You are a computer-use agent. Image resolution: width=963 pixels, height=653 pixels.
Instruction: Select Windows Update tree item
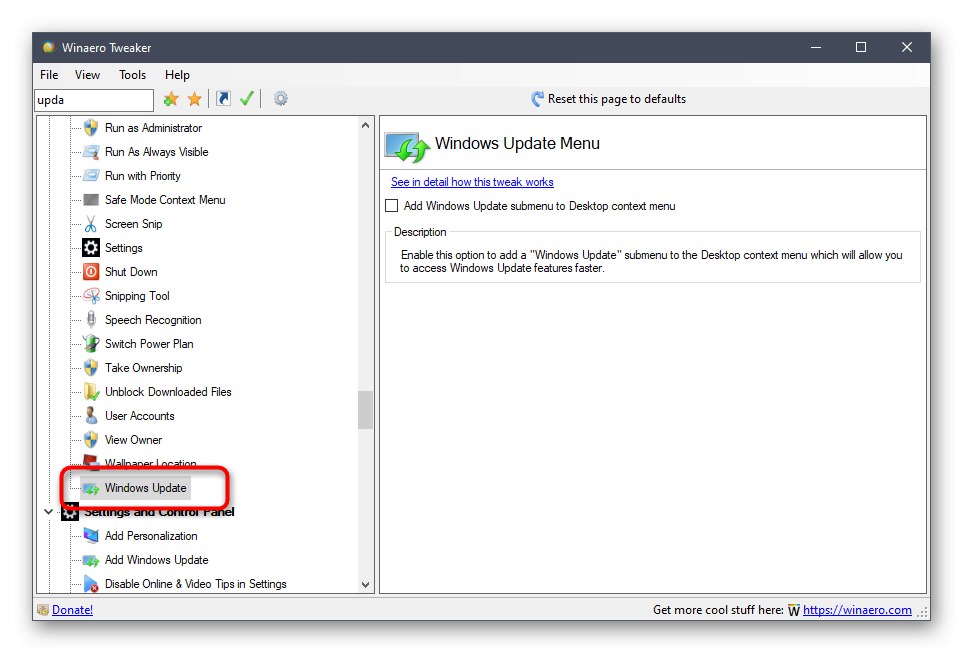click(x=146, y=488)
